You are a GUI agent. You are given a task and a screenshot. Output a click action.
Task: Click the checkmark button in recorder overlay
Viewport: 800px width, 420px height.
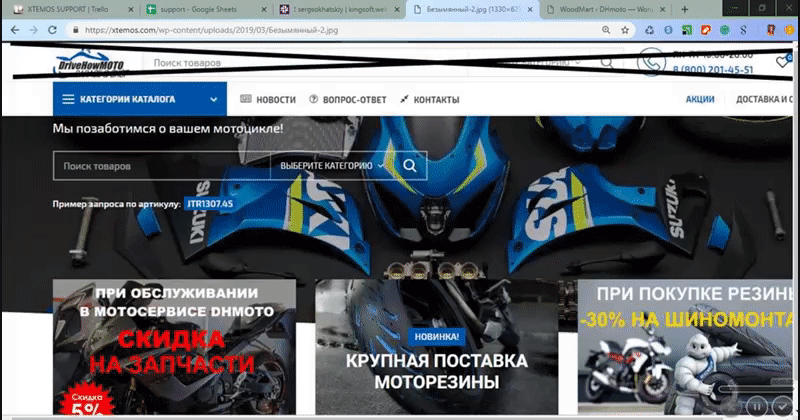(x=783, y=407)
